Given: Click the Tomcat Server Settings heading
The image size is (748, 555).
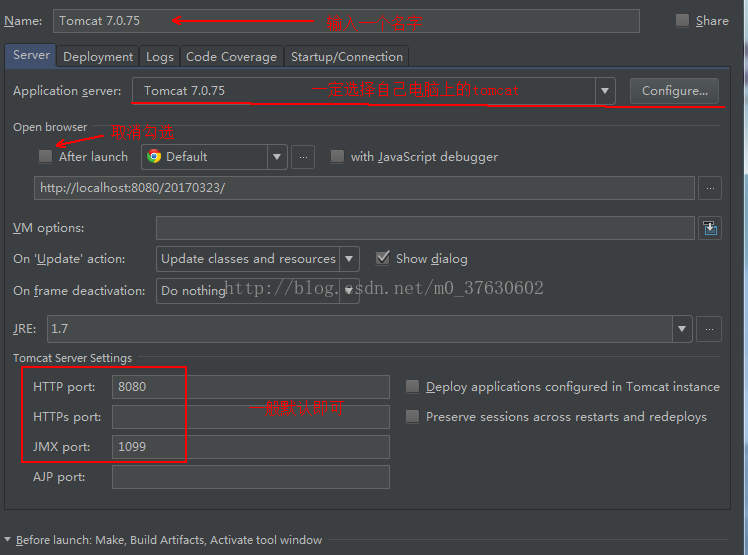Looking at the screenshot, I should (73, 358).
